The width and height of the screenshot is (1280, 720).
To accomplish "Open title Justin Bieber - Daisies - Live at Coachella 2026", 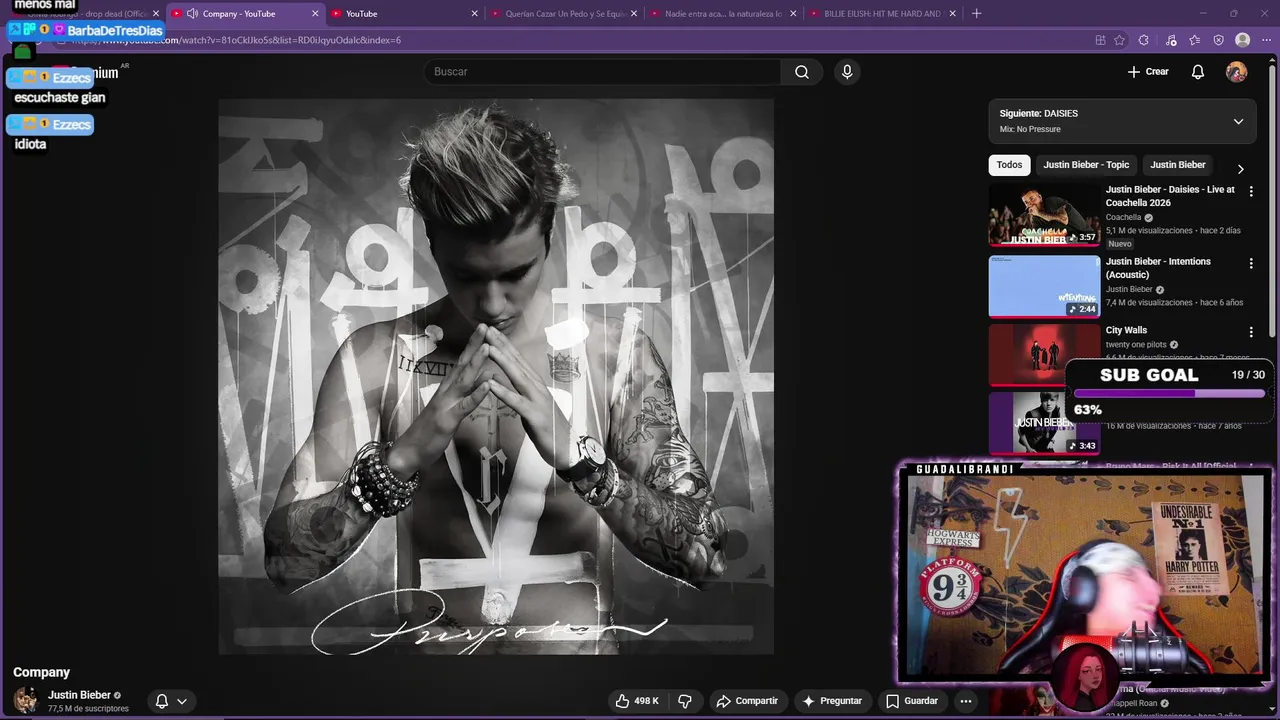I will (x=1170, y=196).
